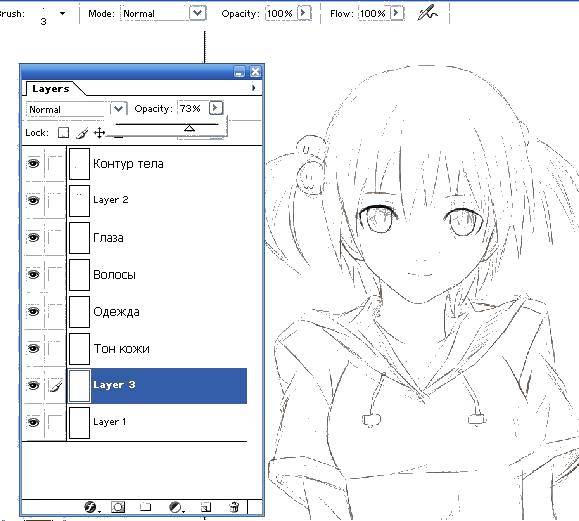
Task: Hide the Контур тела layer
Action: [x=34, y=163]
